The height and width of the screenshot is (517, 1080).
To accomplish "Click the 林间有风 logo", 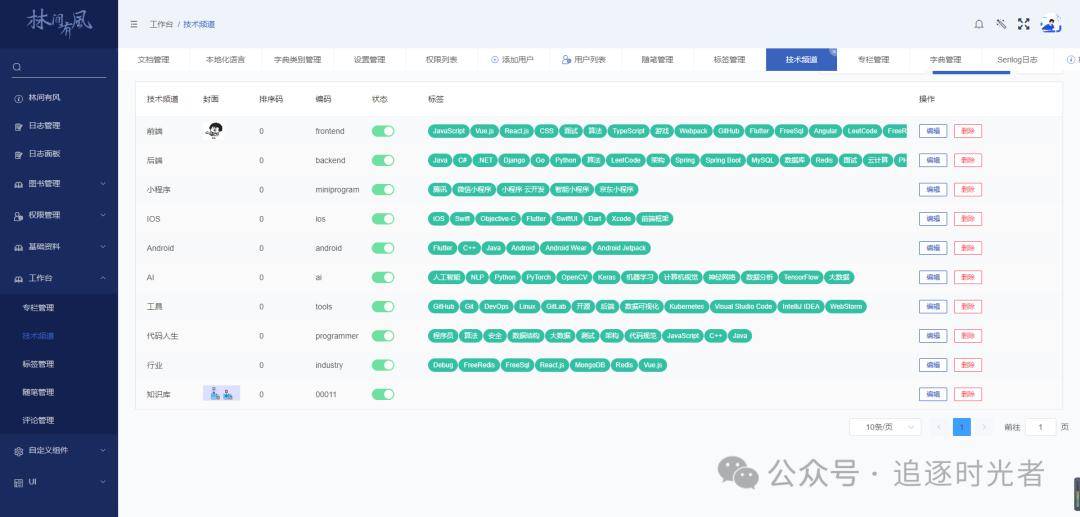I will point(59,21).
